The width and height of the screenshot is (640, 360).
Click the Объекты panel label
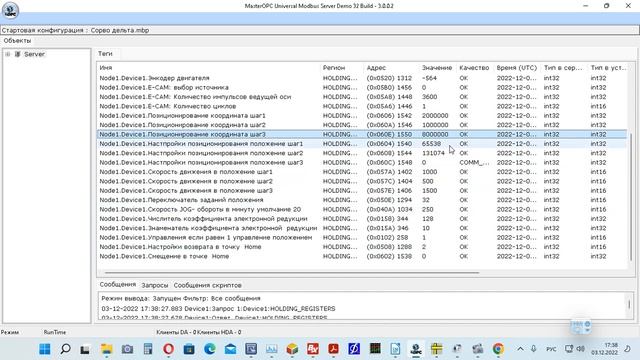point(17,40)
